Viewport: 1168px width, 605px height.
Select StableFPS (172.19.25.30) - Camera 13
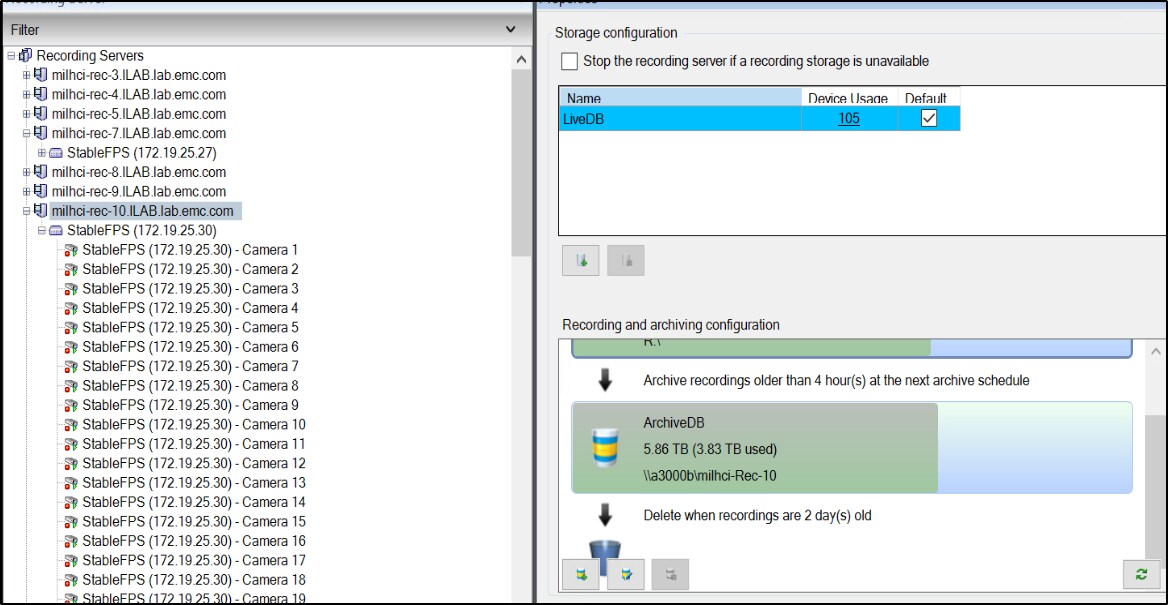point(194,482)
